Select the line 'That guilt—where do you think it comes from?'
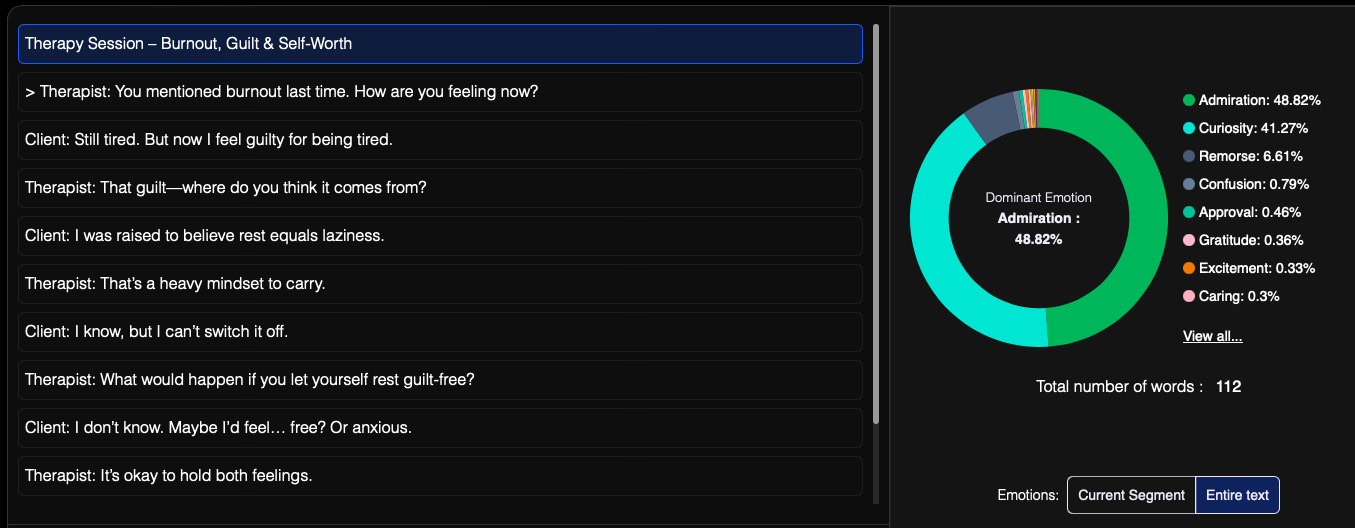Viewport: 1355px width, 528px height. 440,188
